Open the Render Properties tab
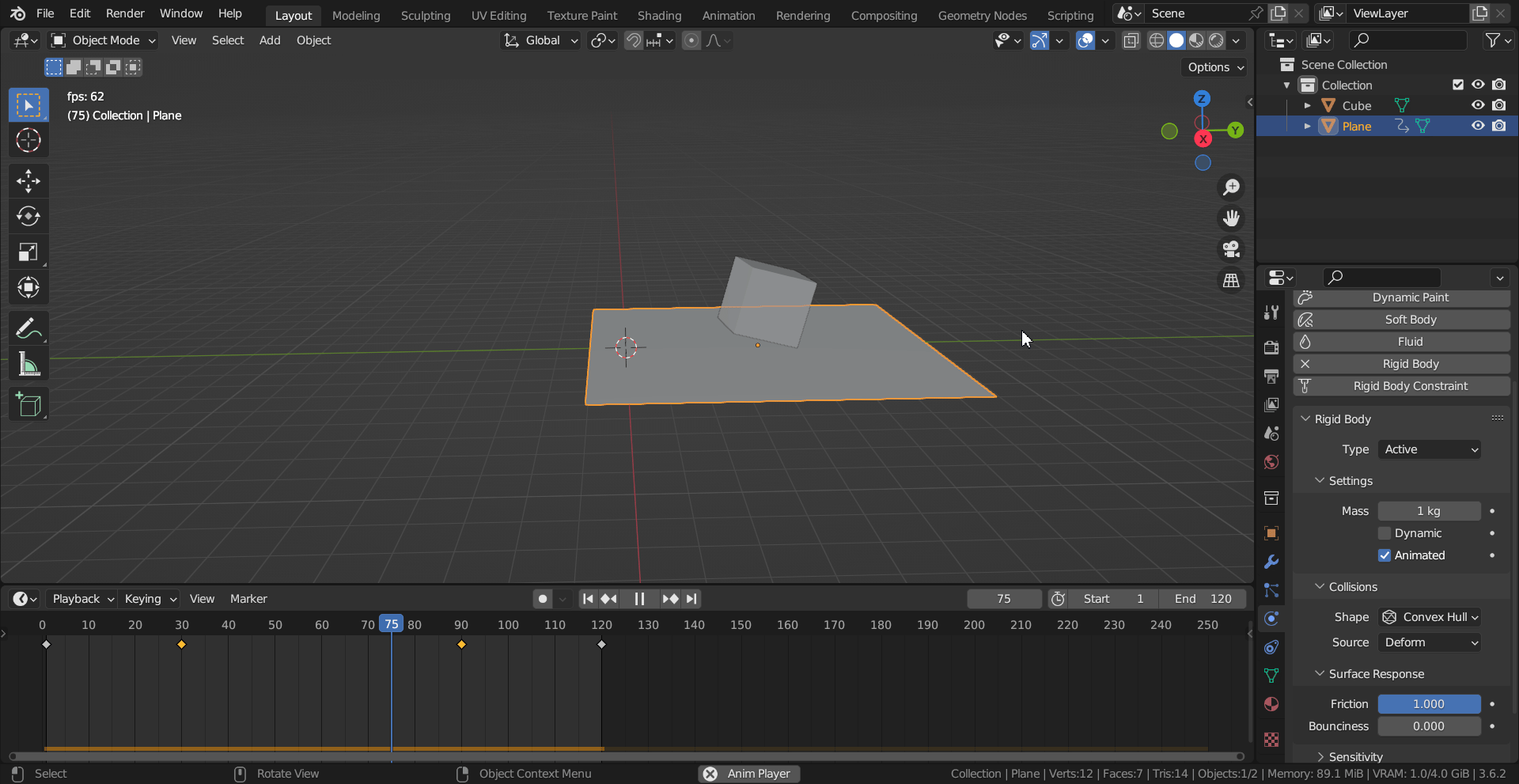This screenshot has height=784, width=1519. [1271, 347]
